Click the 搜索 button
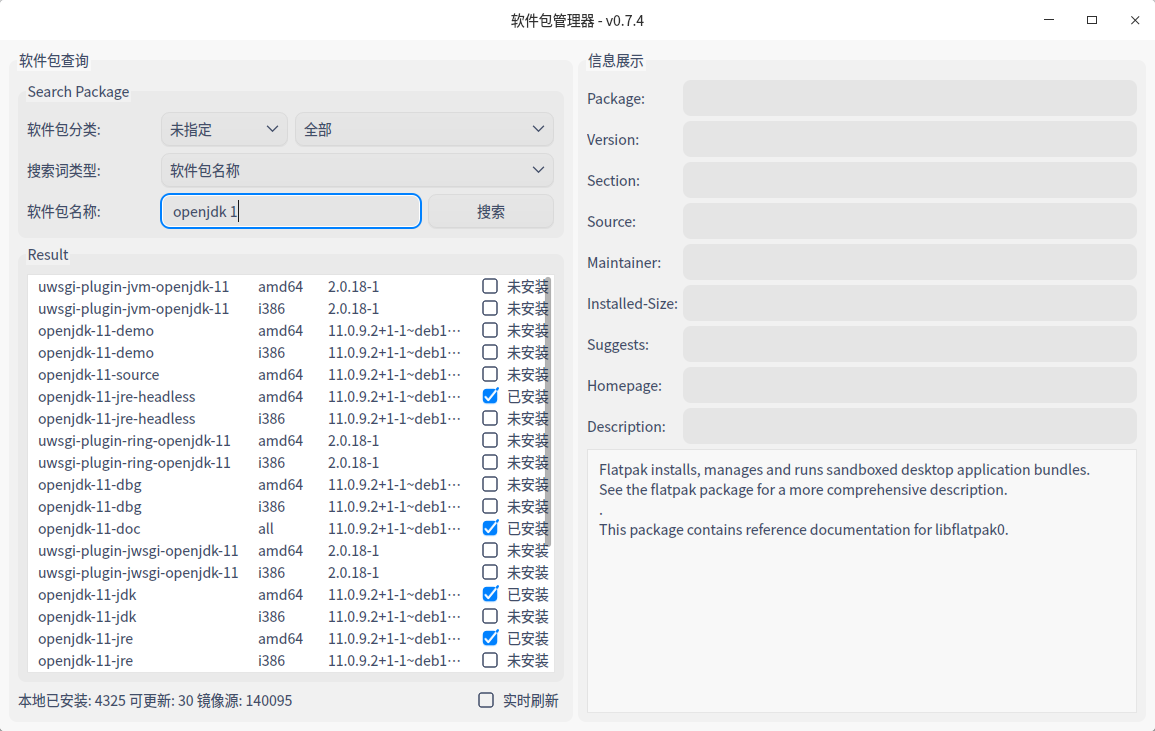 click(490, 212)
